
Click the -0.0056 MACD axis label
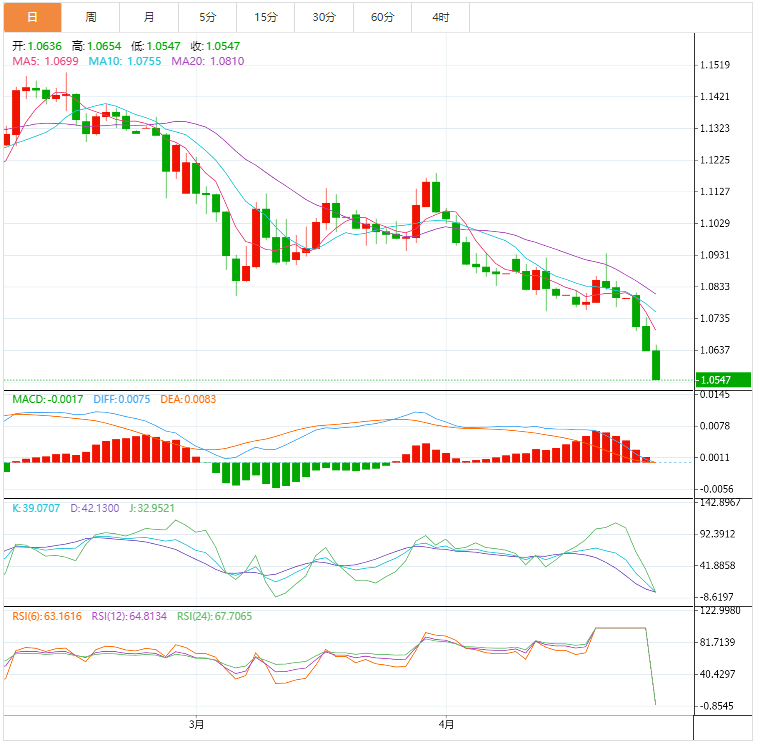pyautogui.click(x=716, y=489)
